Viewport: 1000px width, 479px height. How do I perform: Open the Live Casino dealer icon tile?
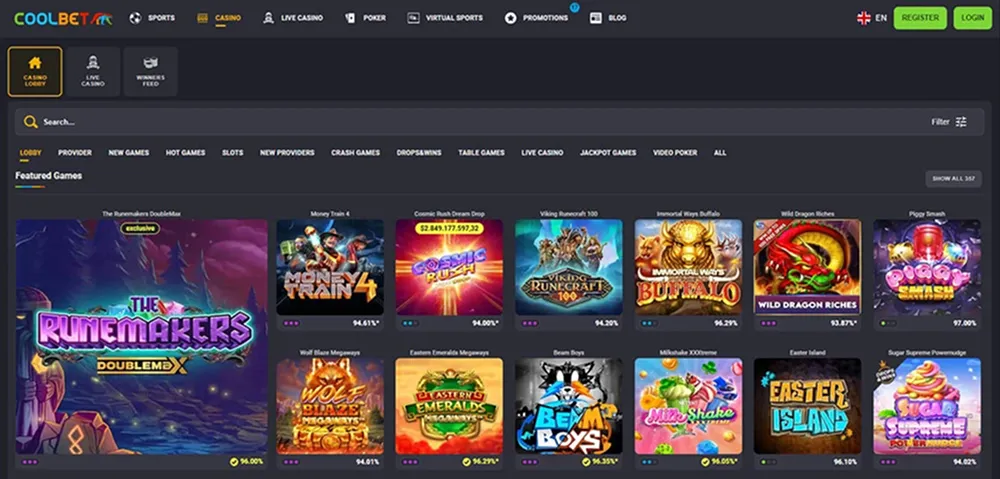pyautogui.click(x=93, y=63)
